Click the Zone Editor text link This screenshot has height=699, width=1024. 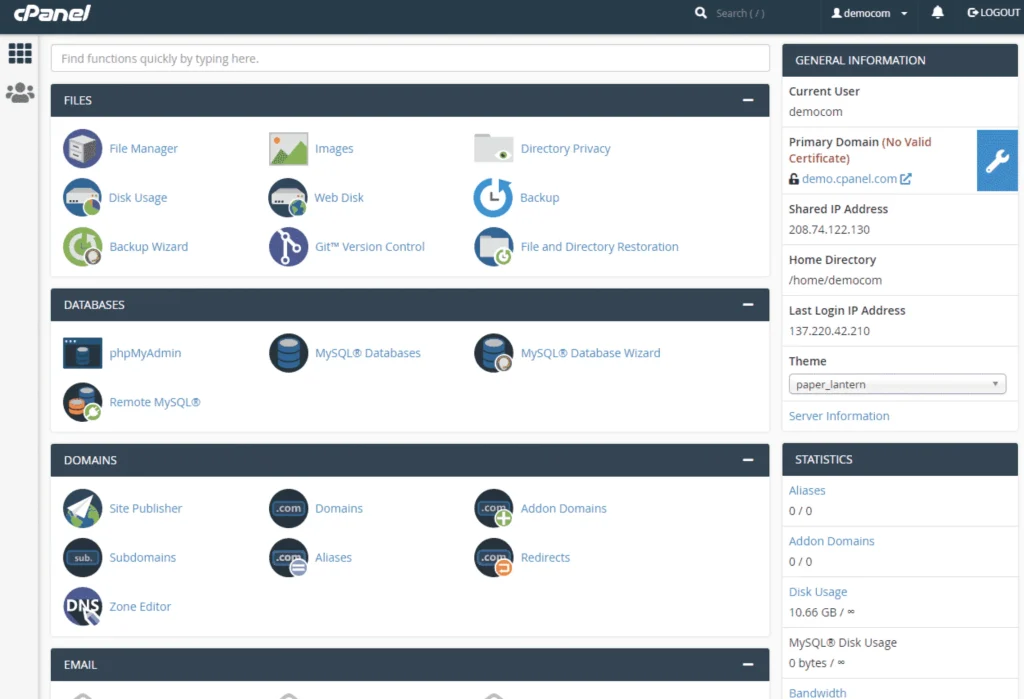point(140,606)
